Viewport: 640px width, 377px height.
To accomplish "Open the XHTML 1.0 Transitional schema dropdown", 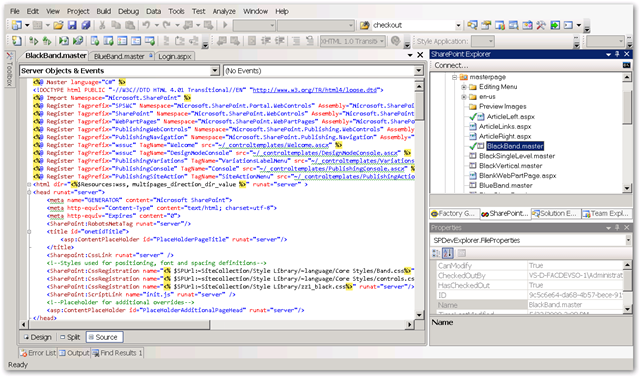I will pyautogui.click(x=382, y=41).
